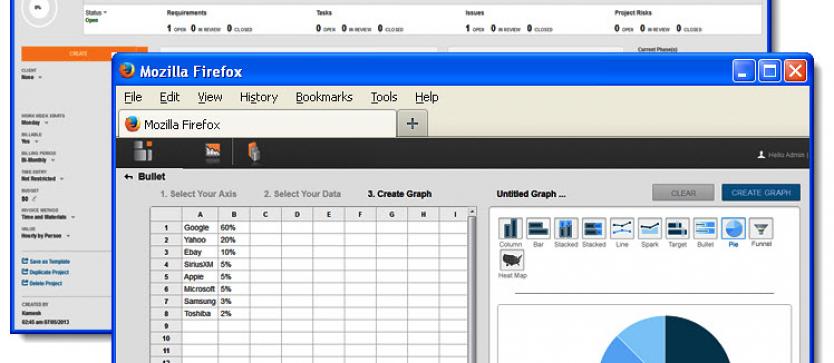Viewport: 834px width, 363px height.
Task: Click the orange CREATE button in background window
Action: tap(79, 54)
